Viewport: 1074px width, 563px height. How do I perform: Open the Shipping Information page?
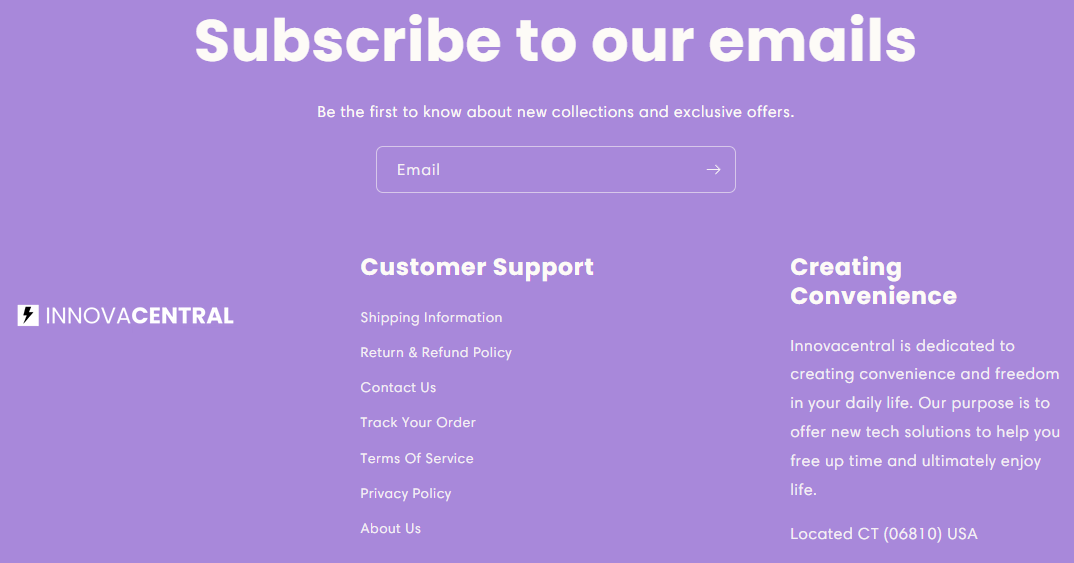[x=431, y=317]
